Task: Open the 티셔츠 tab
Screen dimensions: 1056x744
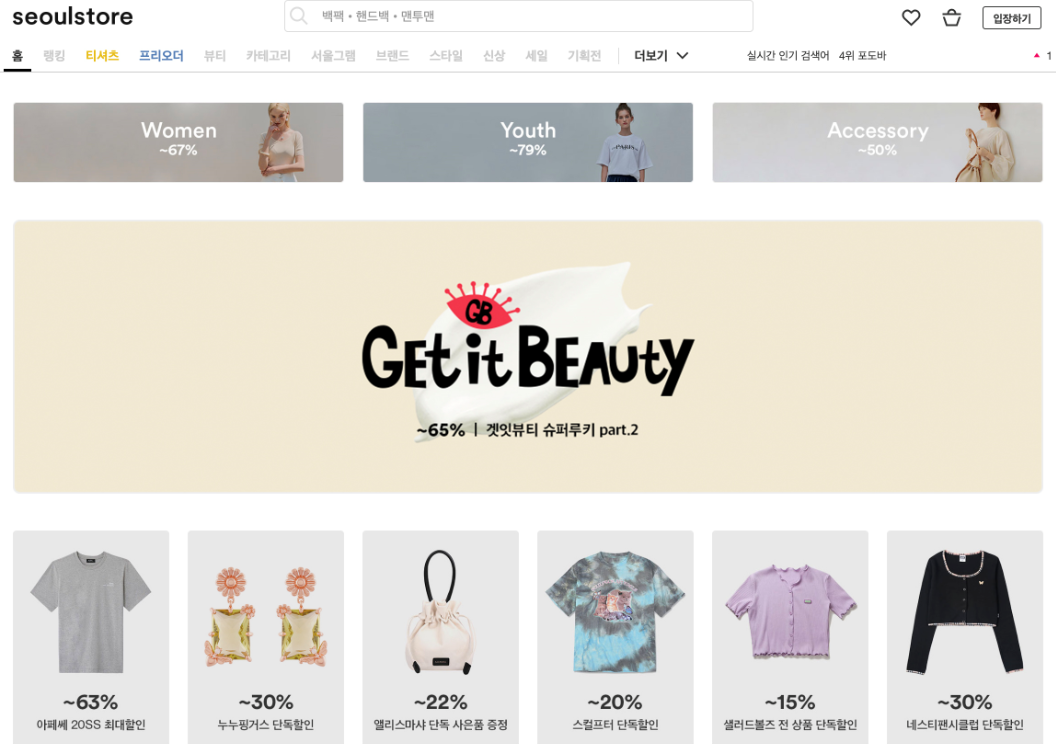Action: click(x=102, y=56)
